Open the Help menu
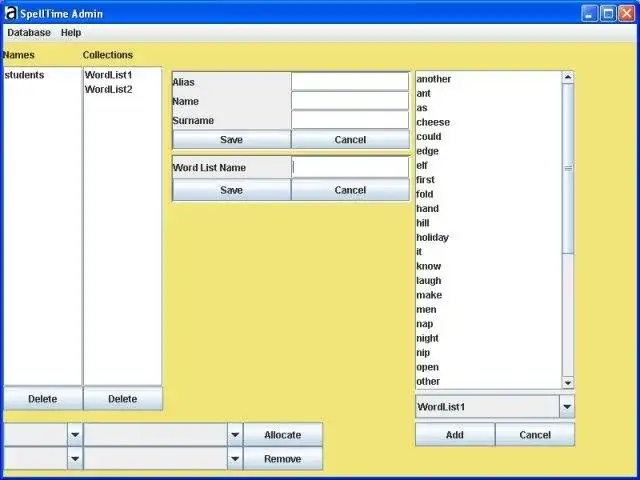This screenshot has width=640, height=480. click(71, 33)
